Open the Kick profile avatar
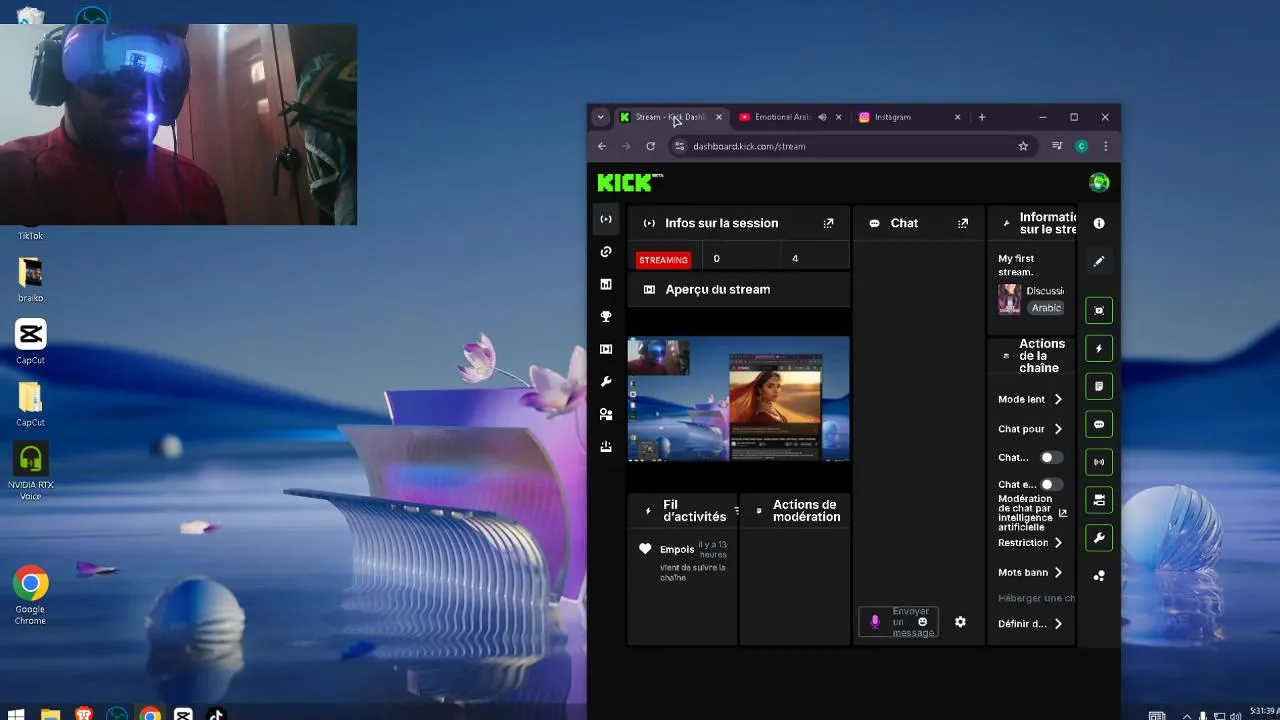This screenshot has width=1280, height=720. (x=1099, y=182)
